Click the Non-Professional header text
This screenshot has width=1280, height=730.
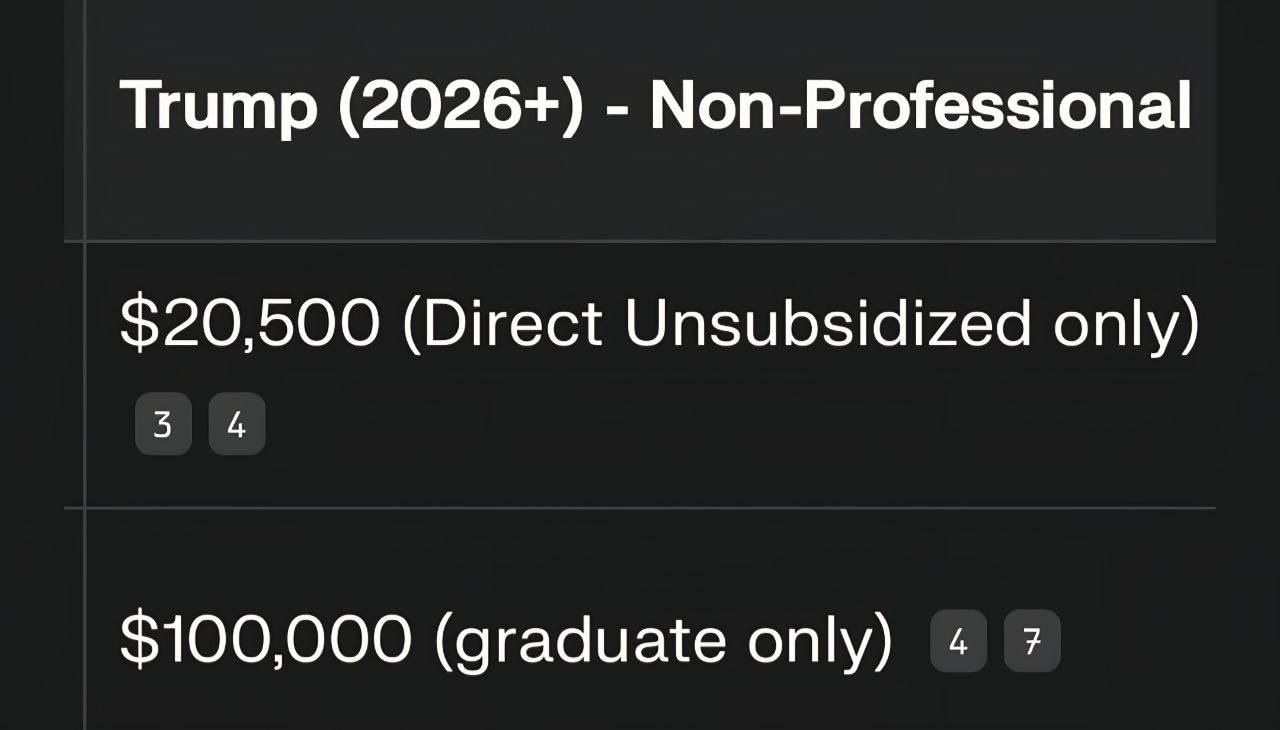920,107
